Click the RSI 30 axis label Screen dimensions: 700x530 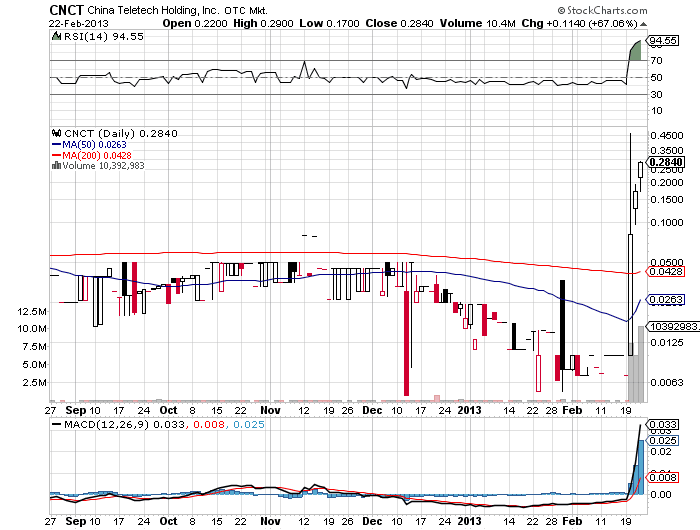click(x=656, y=94)
